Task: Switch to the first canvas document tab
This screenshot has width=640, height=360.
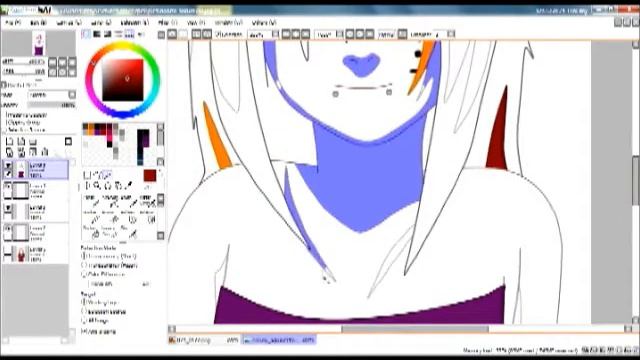Action: (204, 340)
